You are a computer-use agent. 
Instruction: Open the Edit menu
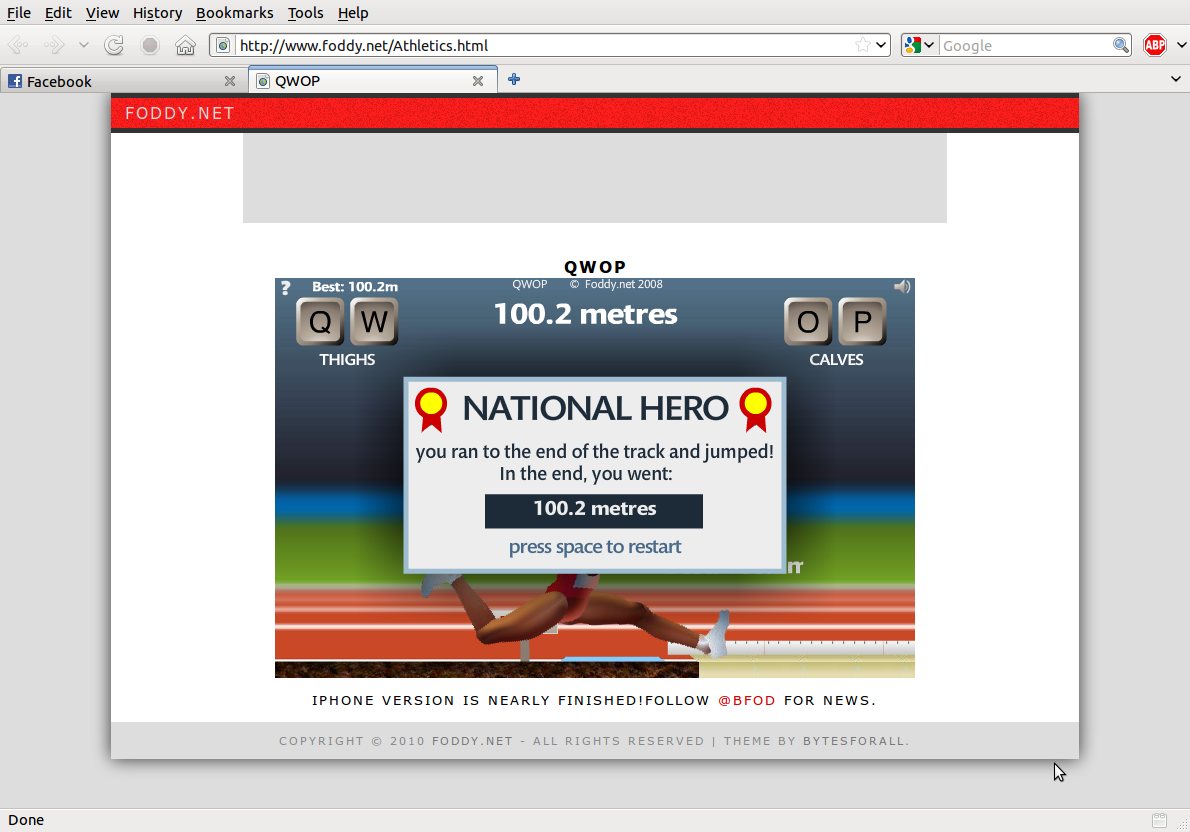58,13
